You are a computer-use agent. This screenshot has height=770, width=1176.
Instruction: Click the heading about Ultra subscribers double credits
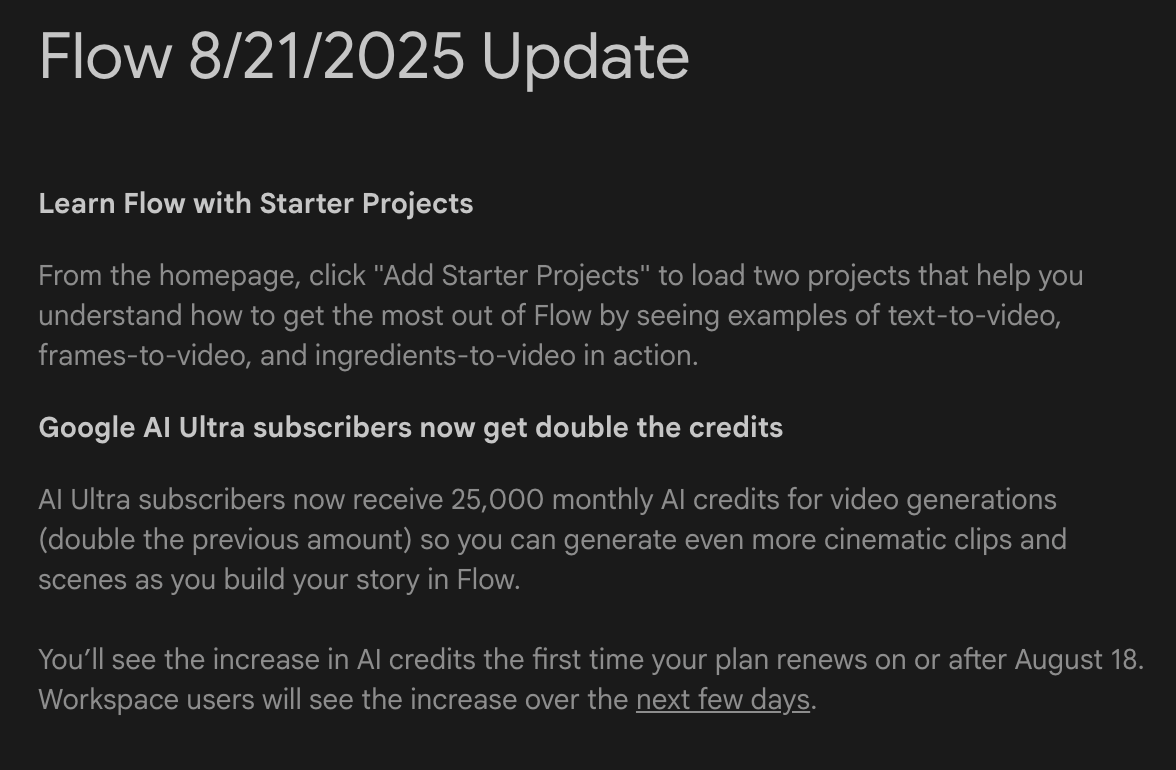coord(410,427)
